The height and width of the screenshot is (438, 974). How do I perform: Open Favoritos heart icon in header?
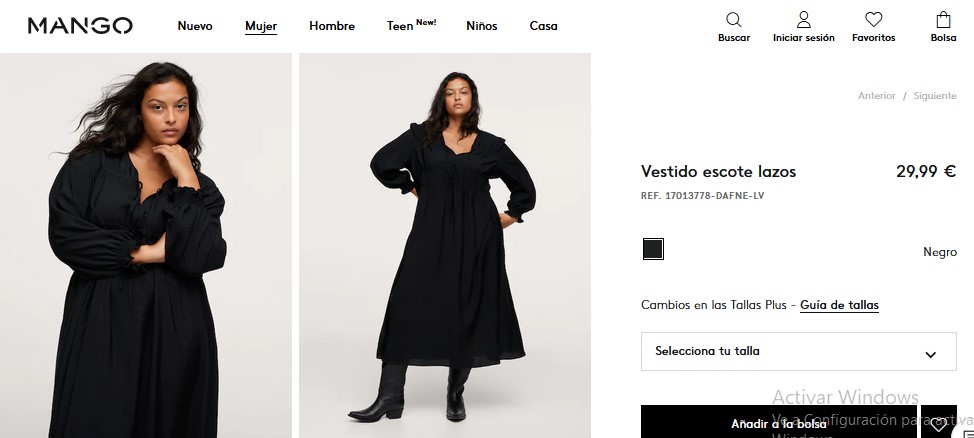(873, 20)
